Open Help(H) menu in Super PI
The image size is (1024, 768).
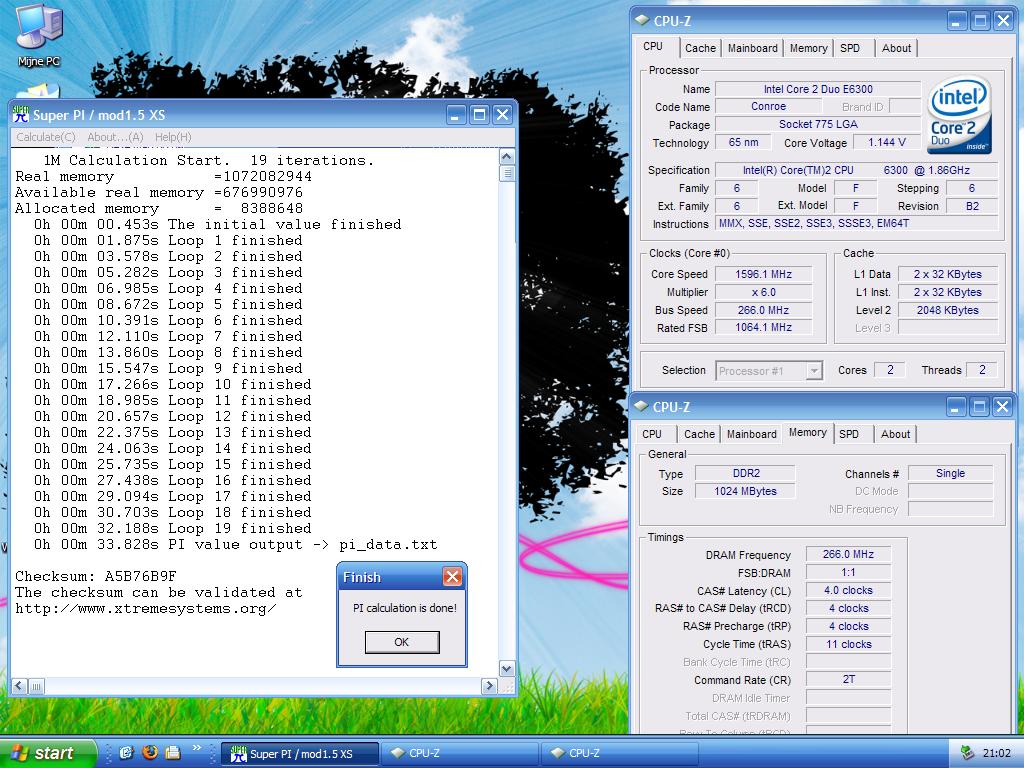point(173,137)
